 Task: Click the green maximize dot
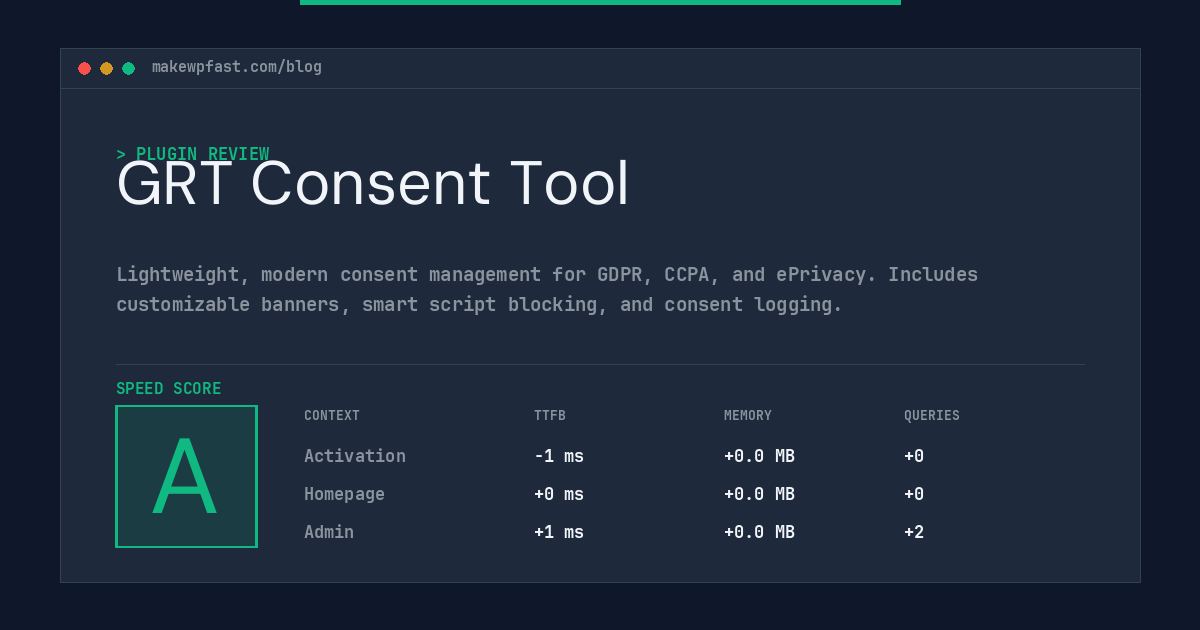click(x=128, y=68)
